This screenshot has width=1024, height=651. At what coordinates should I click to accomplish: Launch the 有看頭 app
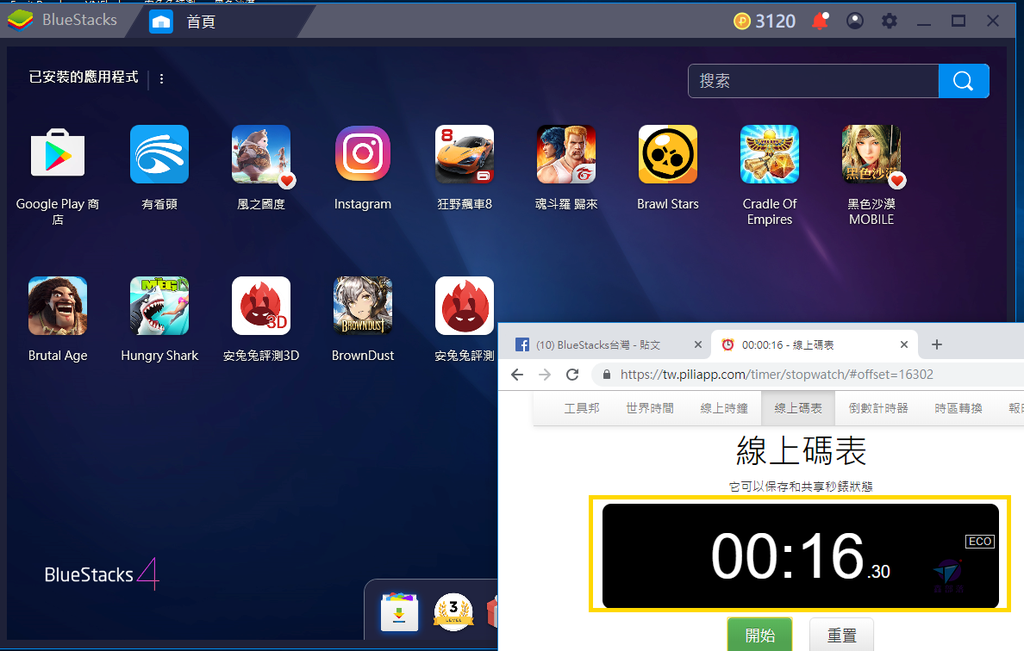coord(159,154)
